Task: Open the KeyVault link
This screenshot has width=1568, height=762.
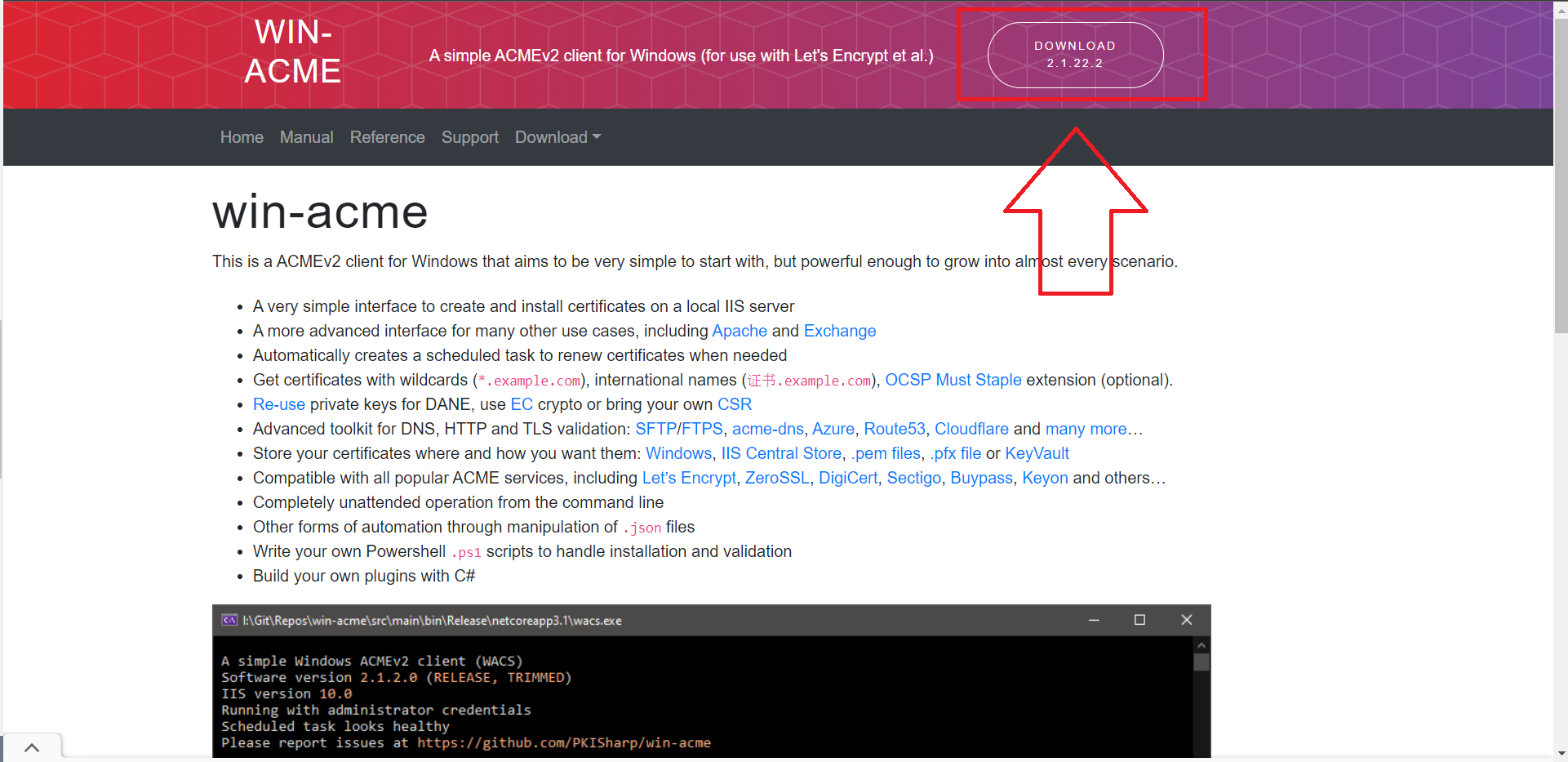Action: (1037, 453)
